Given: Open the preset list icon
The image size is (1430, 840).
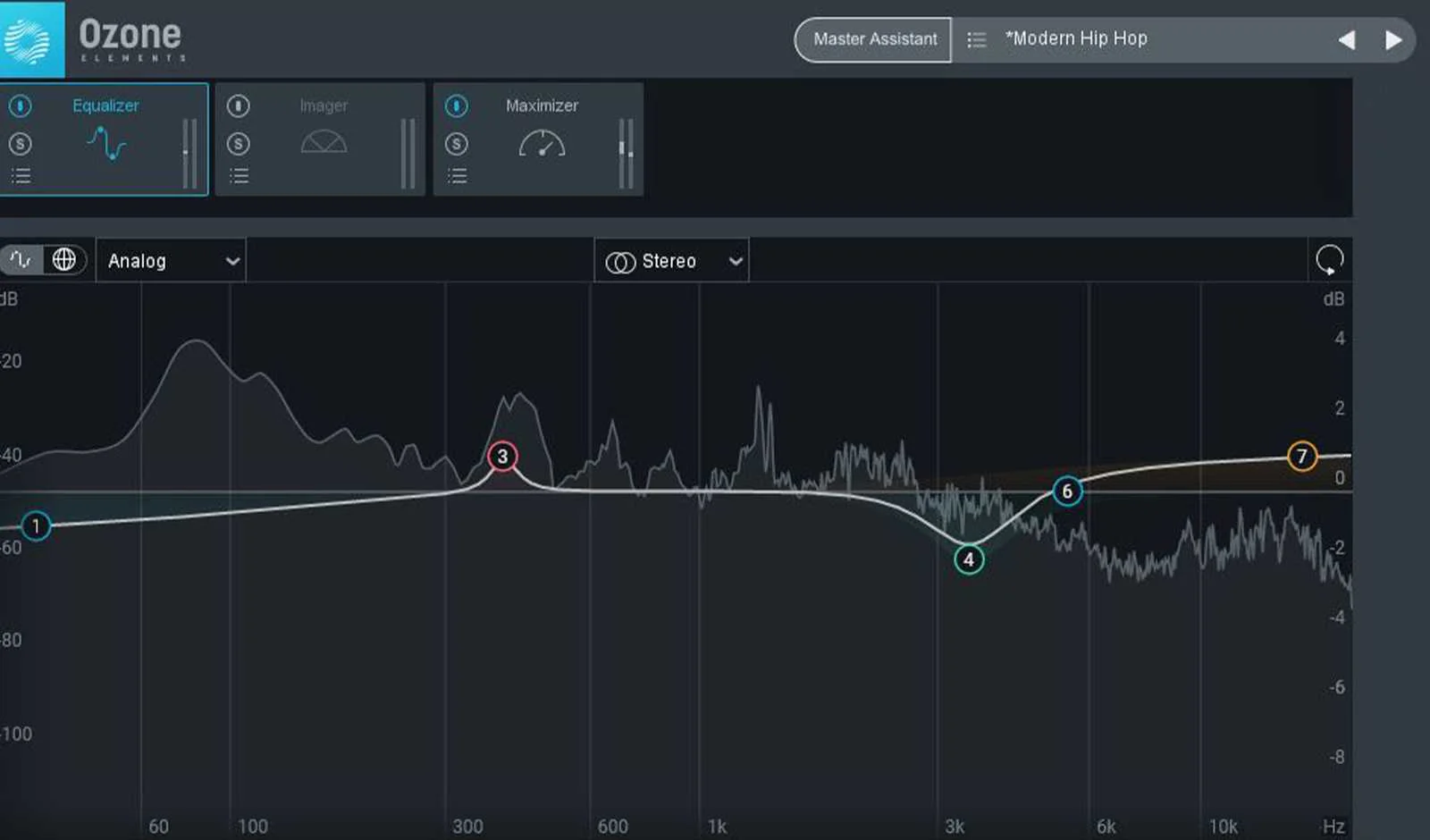Looking at the screenshot, I should tap(977, 39).
